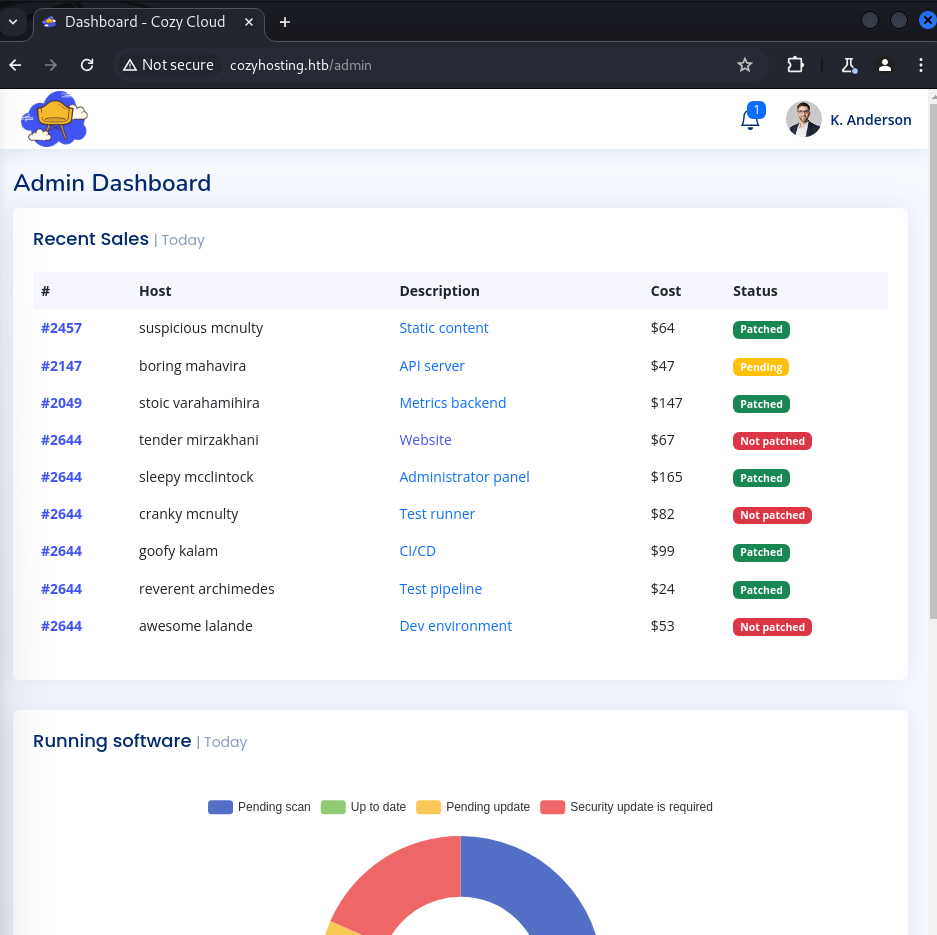Click the order number for awesome lalande

62,626
